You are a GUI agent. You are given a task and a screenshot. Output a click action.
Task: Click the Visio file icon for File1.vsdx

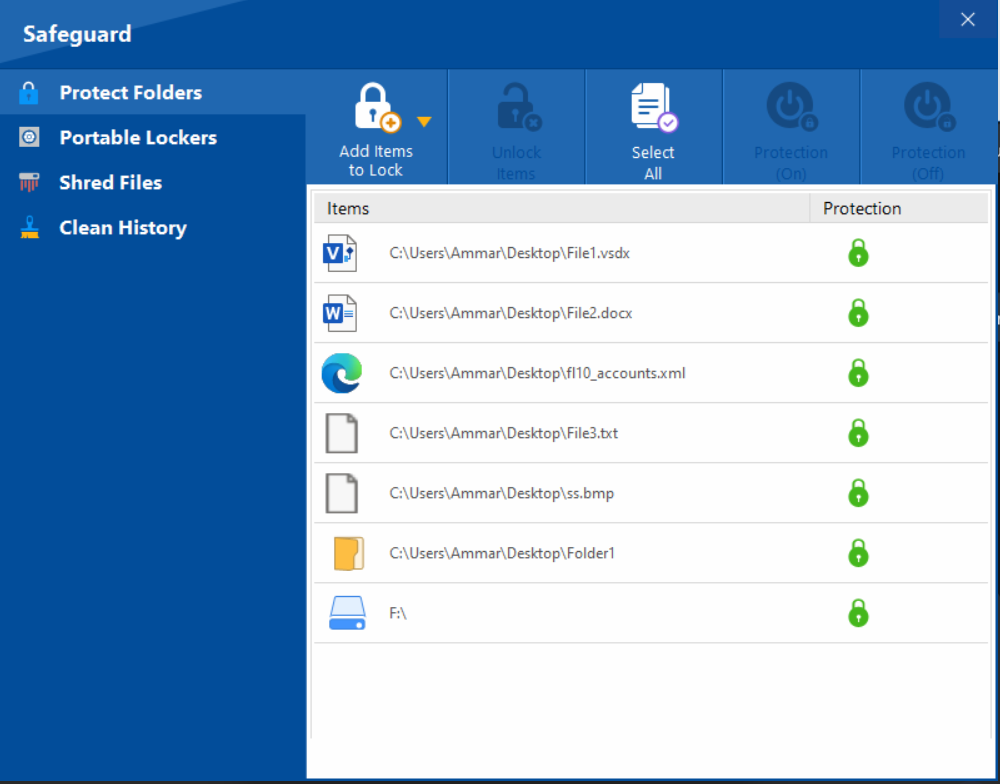pos(340,253)
